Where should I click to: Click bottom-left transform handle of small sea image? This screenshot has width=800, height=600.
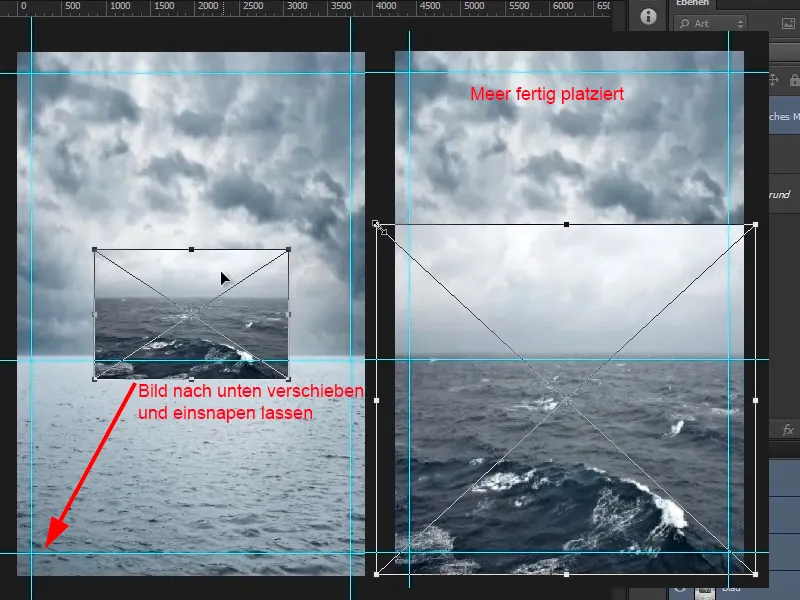[x=94, y=379]
